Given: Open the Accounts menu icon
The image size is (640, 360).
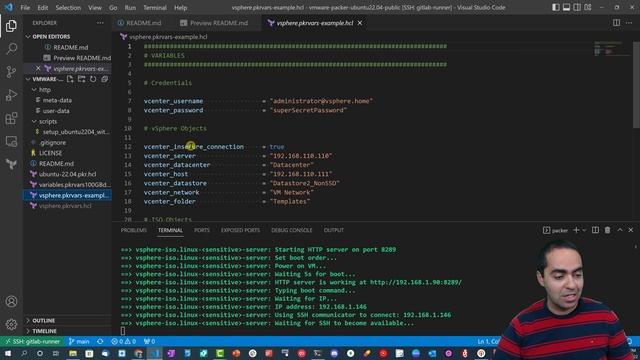Looking at the screenshot, I should click(x=11, y=301).
